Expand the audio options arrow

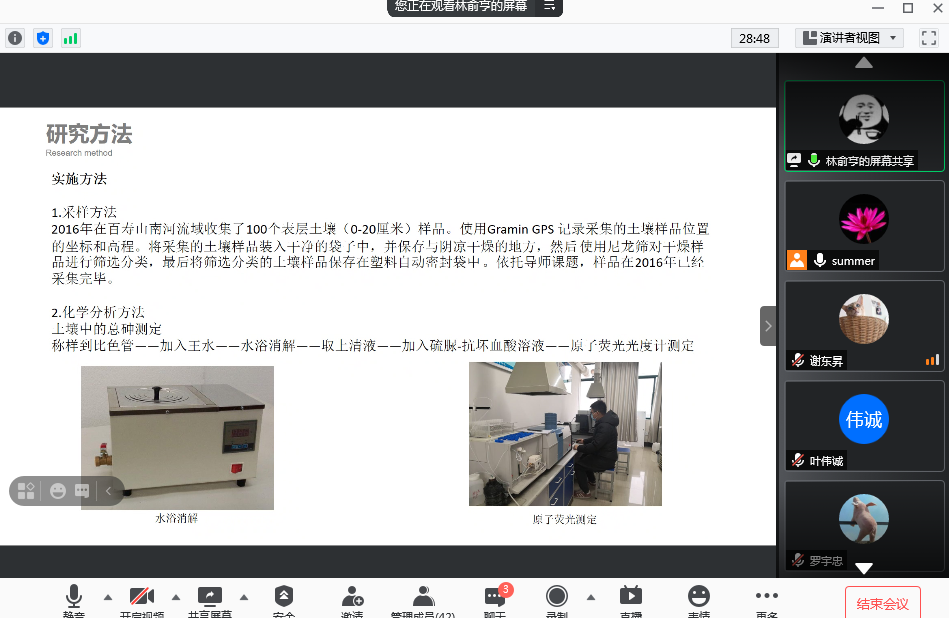[108, 597]
